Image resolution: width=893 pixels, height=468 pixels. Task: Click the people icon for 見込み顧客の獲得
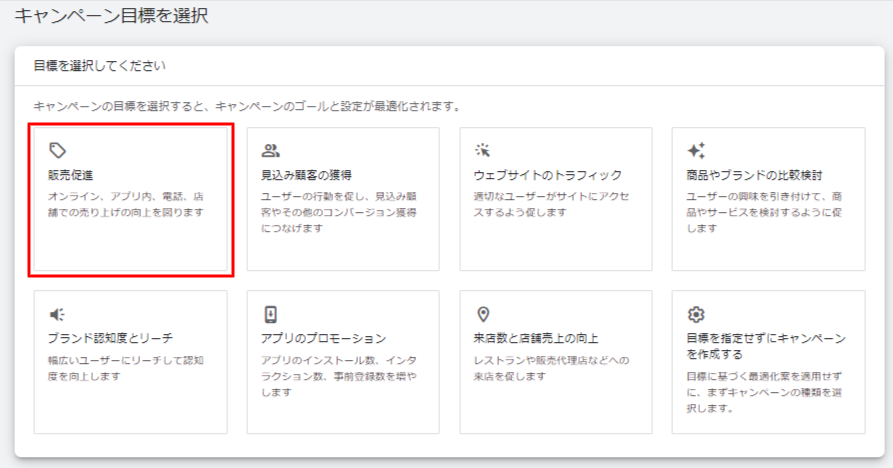coord(270,151)
